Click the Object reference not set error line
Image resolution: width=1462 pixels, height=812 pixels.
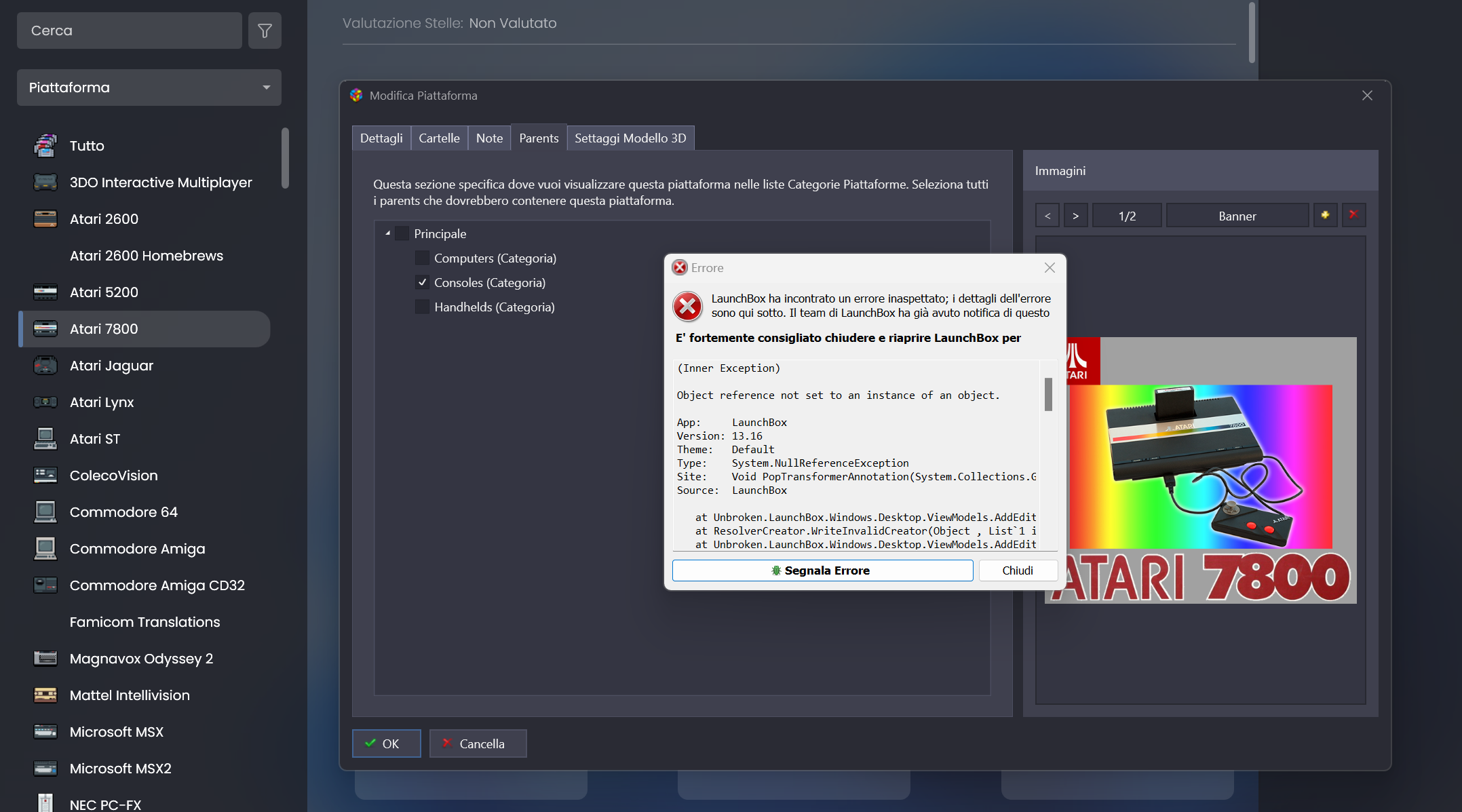[838, 395]
